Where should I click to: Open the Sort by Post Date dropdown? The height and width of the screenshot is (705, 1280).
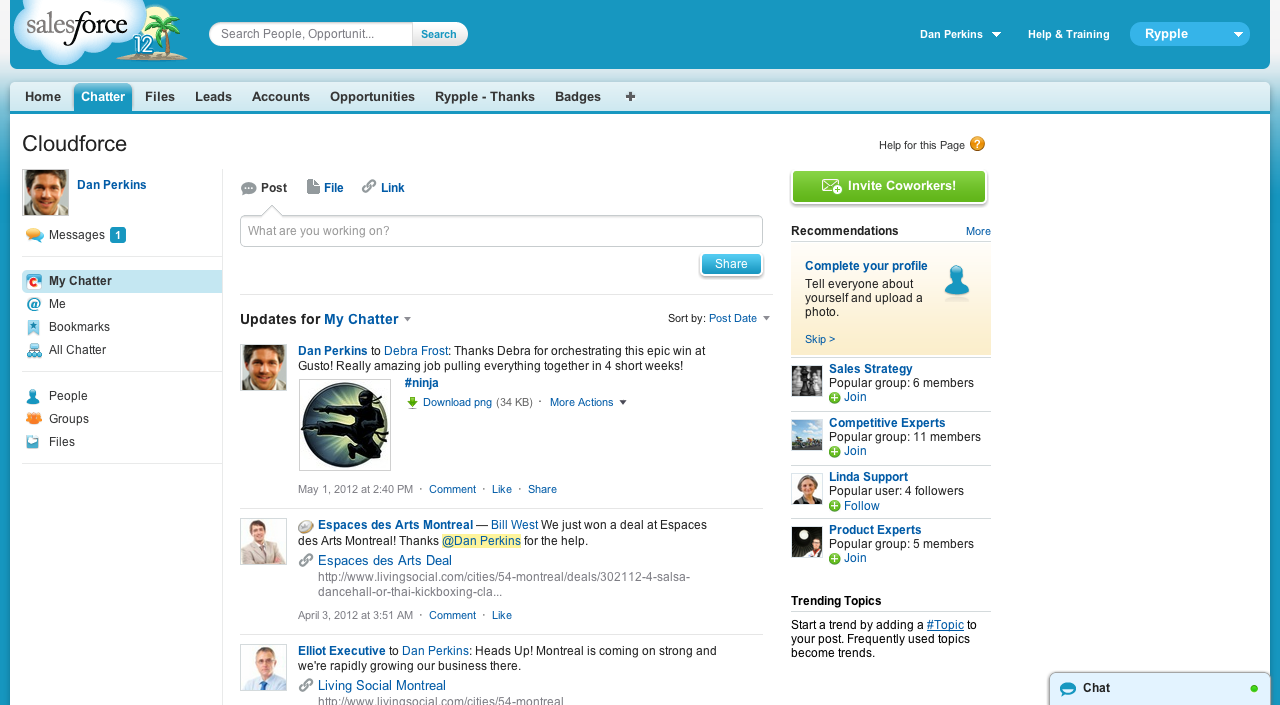(767, 318)
